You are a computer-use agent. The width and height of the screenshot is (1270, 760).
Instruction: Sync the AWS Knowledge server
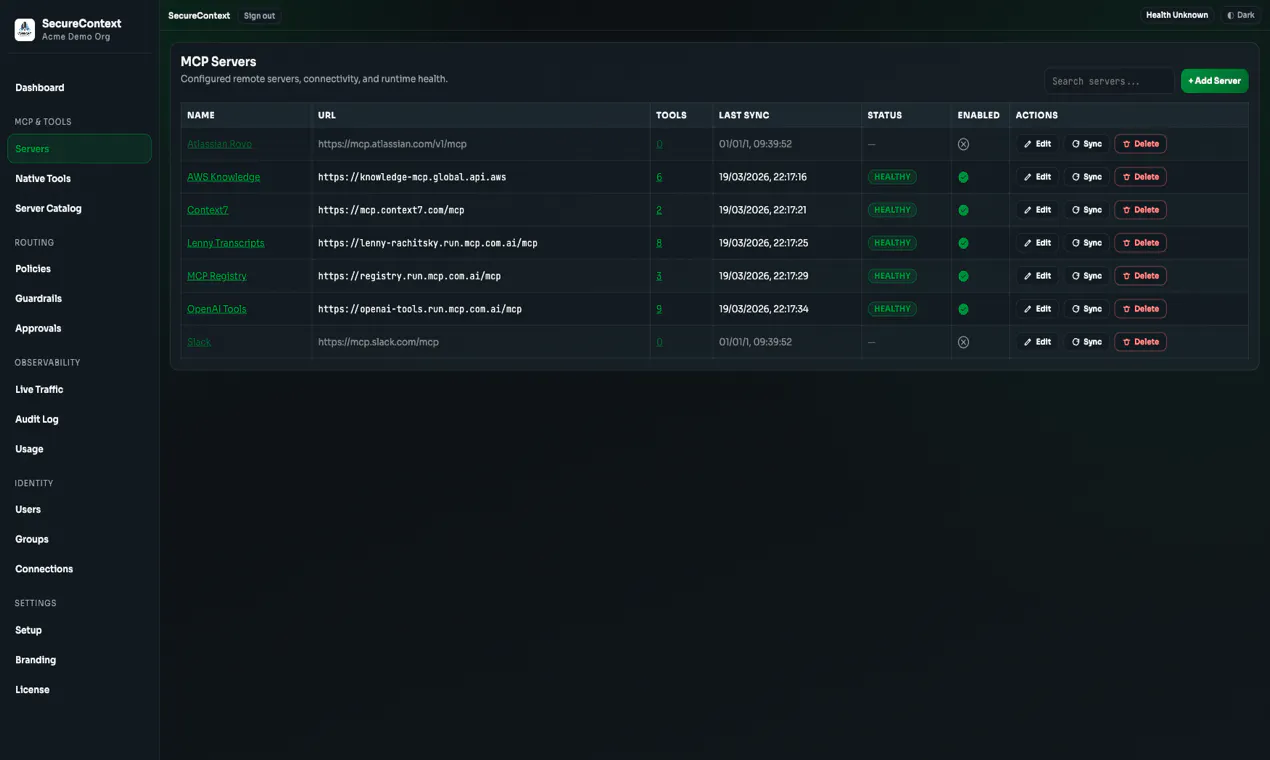point(1087,177)
